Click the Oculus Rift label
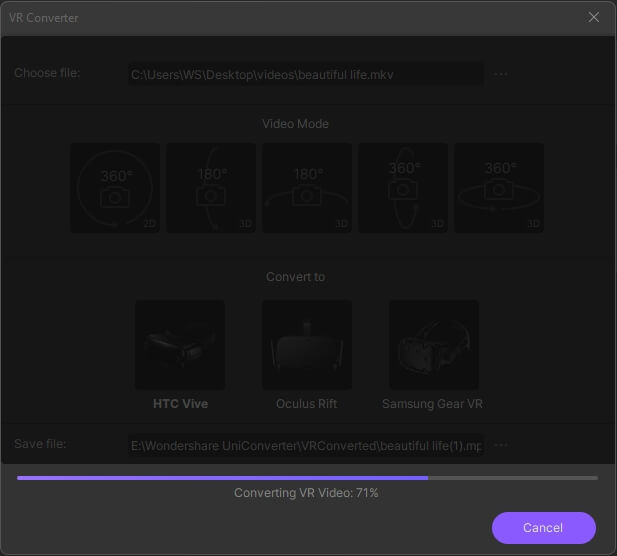617x556 pixels. 307,404
